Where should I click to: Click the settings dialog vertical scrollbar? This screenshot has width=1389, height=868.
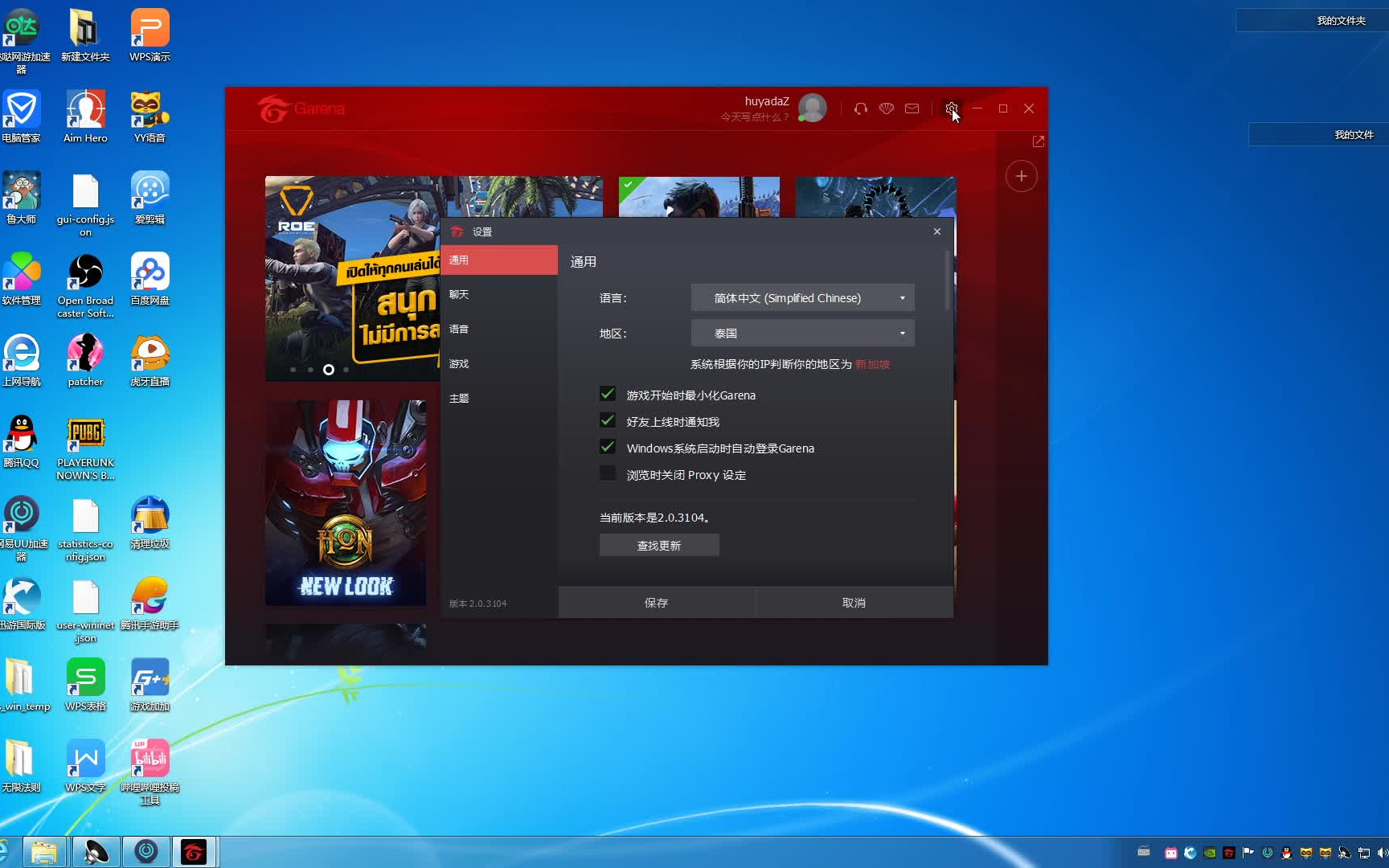coord(948,280)
